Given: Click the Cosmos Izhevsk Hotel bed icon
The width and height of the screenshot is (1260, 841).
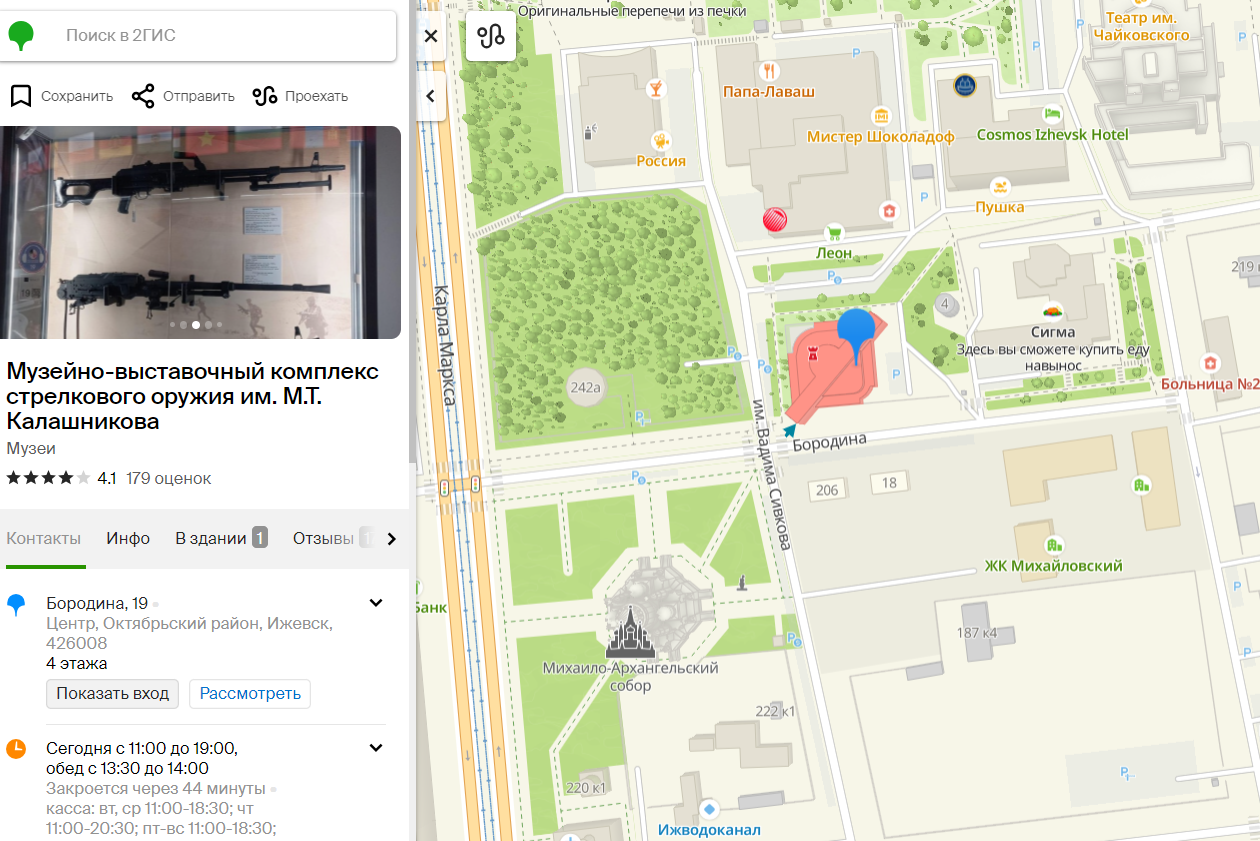Looking at the screenshot, I should click(1051, 114).
